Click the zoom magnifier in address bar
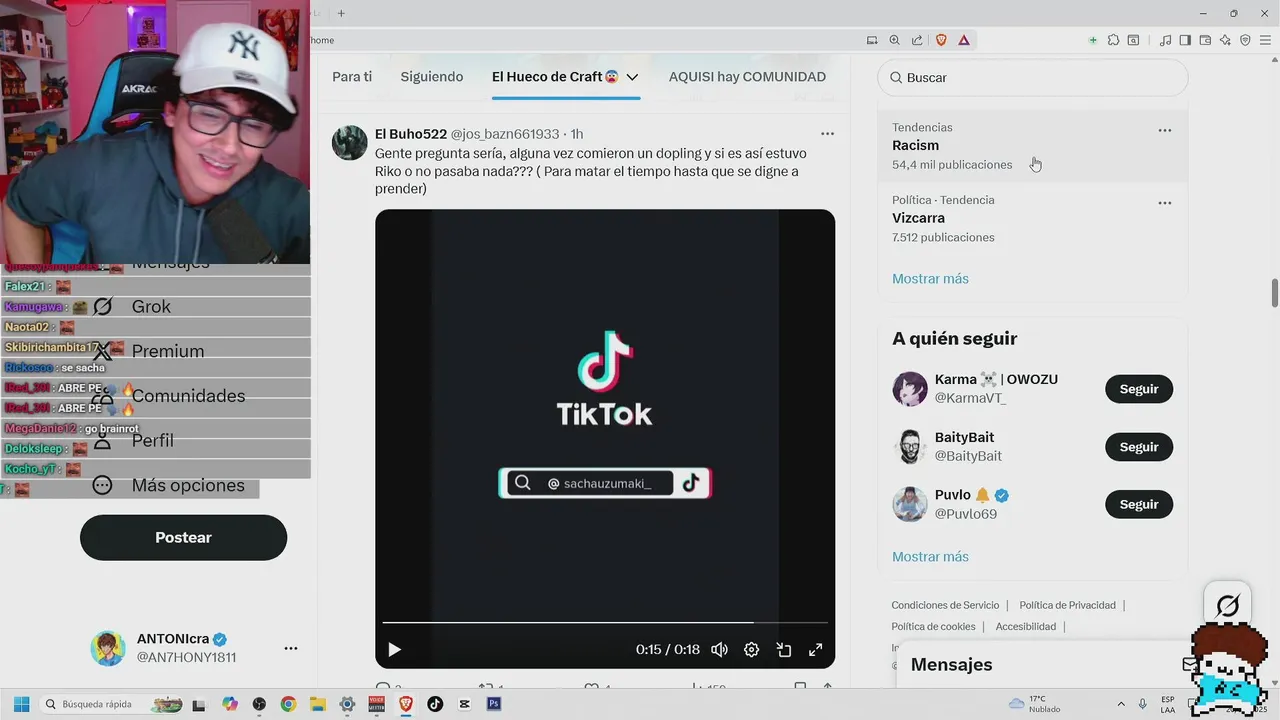The width and height of the screenshot is (1280, 720). 895,40
